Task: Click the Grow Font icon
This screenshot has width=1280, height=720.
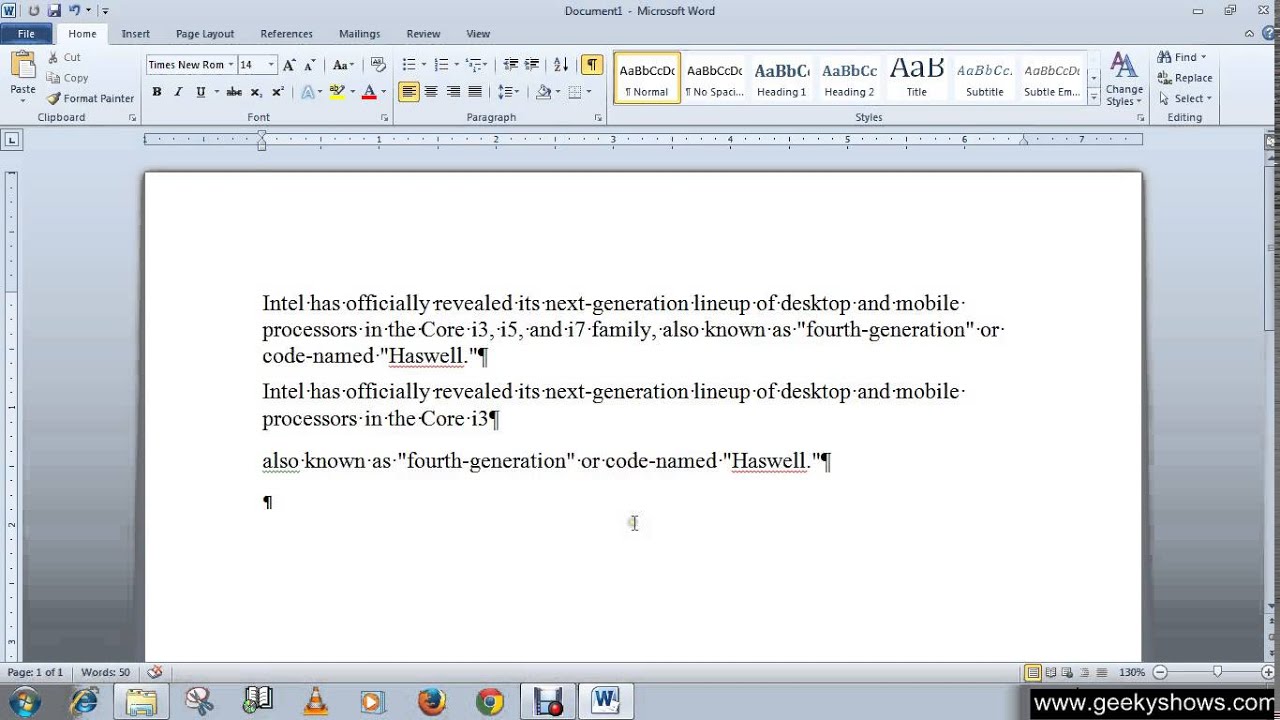Action: coord(289,65)
